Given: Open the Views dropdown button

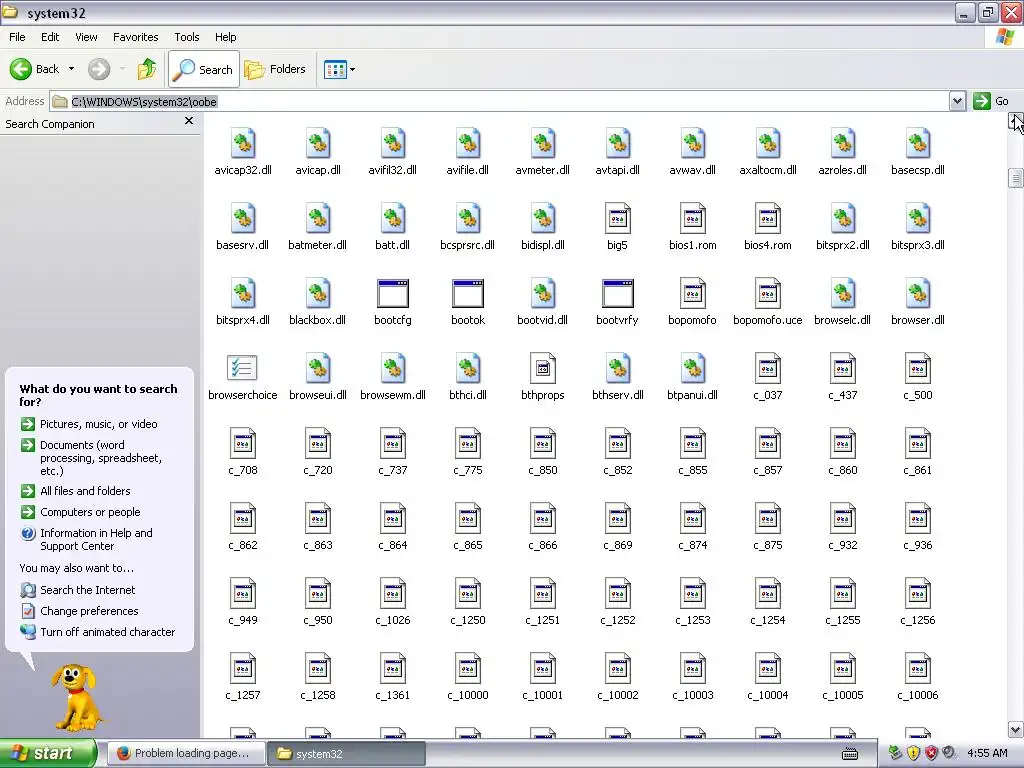Looking at the screenshot, I should pyautogui.click(x=340, y=69).
